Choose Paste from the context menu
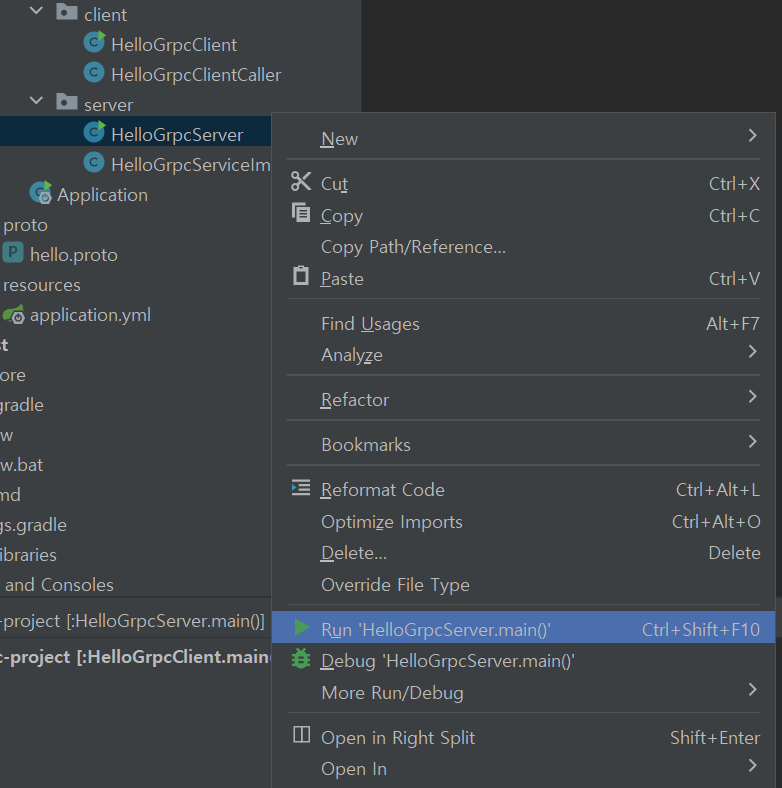The image size is (782, 788). [x=523, y=278]
